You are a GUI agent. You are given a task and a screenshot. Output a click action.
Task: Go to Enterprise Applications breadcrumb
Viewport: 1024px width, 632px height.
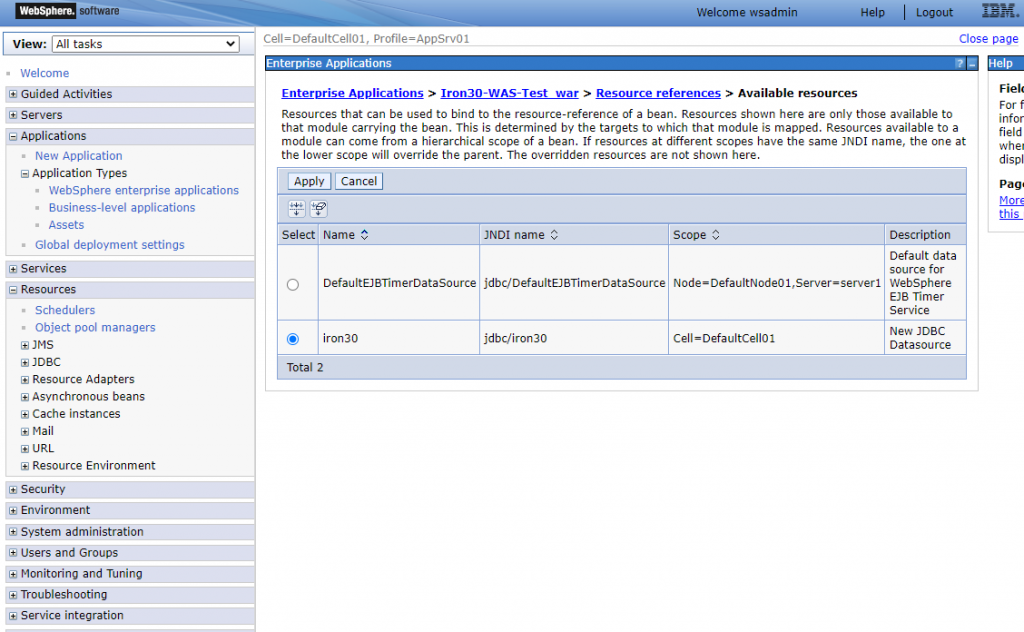click(x=353, y=93)
